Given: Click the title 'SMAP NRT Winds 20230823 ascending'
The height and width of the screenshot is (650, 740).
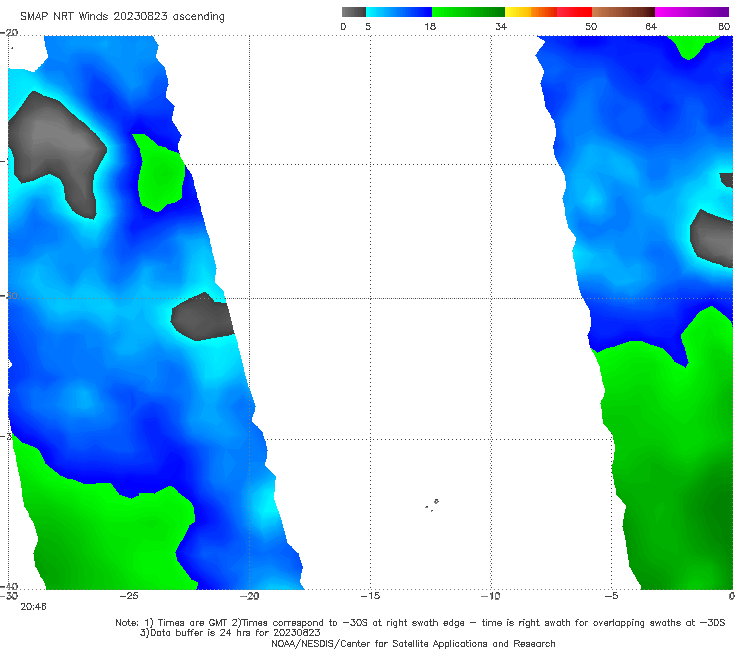Looking at the screenshot, I should [122, 16].
